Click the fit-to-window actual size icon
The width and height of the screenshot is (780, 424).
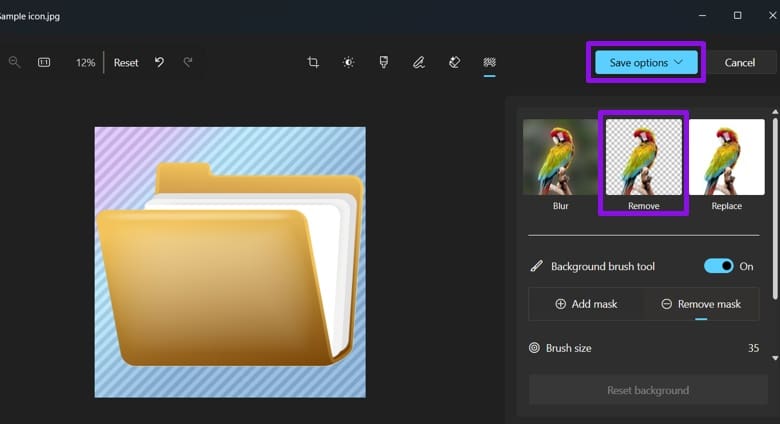click(x=44, y=62)
